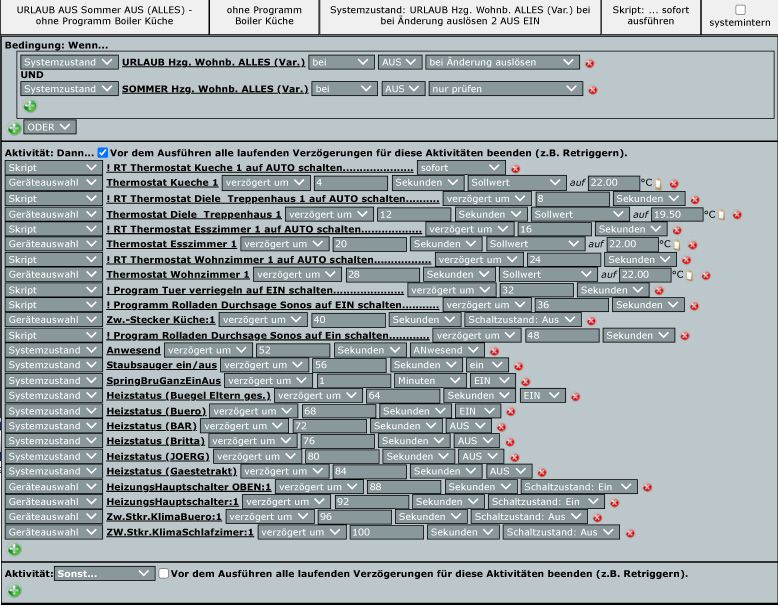Remove the Thermostat Wohnzimmer 1 device row

706,275
